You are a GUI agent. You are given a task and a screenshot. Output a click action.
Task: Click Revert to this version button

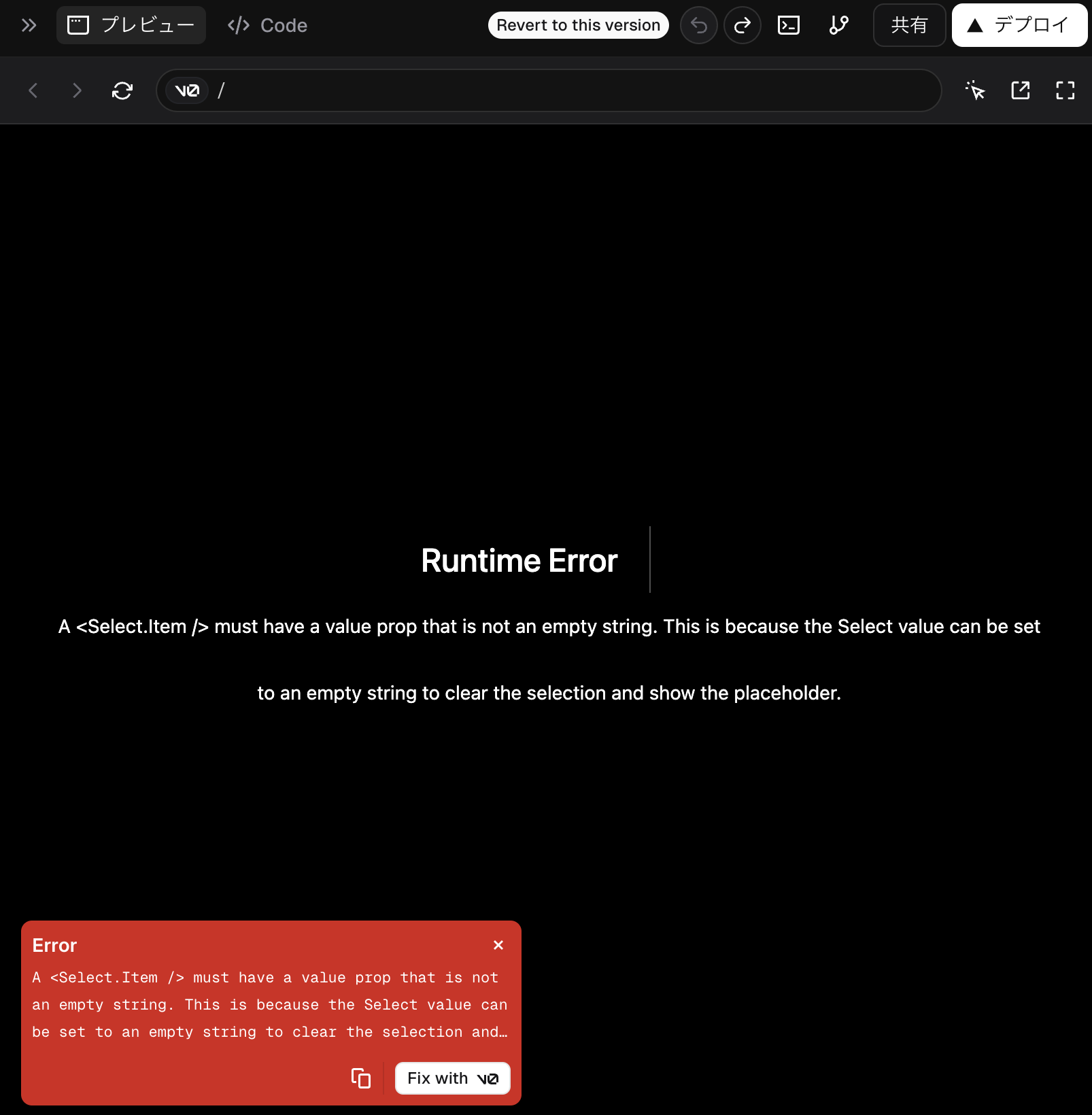pyautogui.click(x=578, y=25)
